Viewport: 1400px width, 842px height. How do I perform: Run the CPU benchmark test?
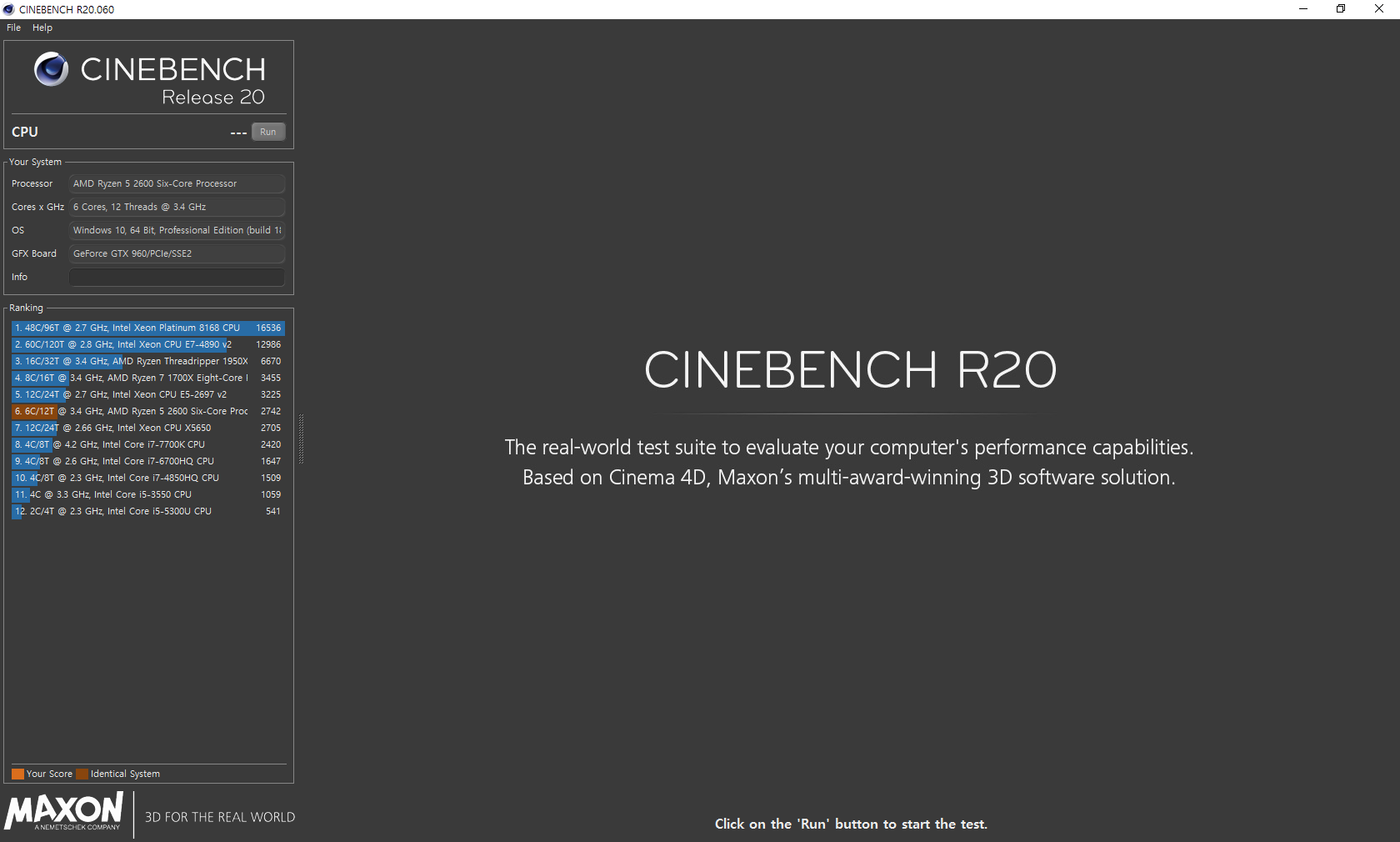[x=268, y=132]
